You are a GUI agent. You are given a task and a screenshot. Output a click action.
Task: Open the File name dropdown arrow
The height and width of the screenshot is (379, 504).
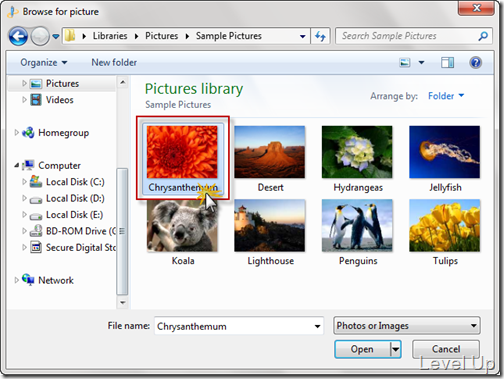pyautogui.click(x=318, y=326)
